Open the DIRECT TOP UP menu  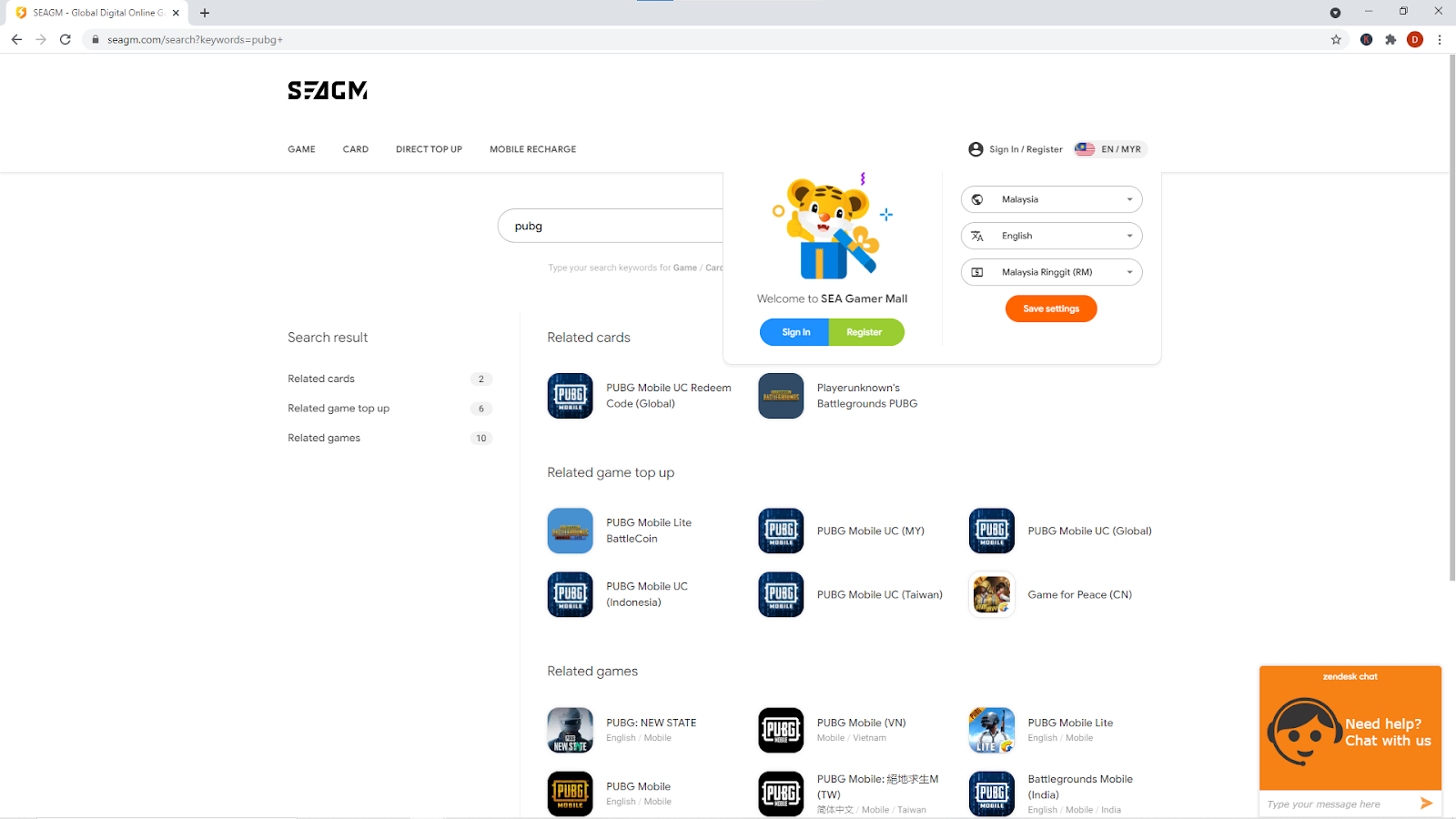[429, 149]
